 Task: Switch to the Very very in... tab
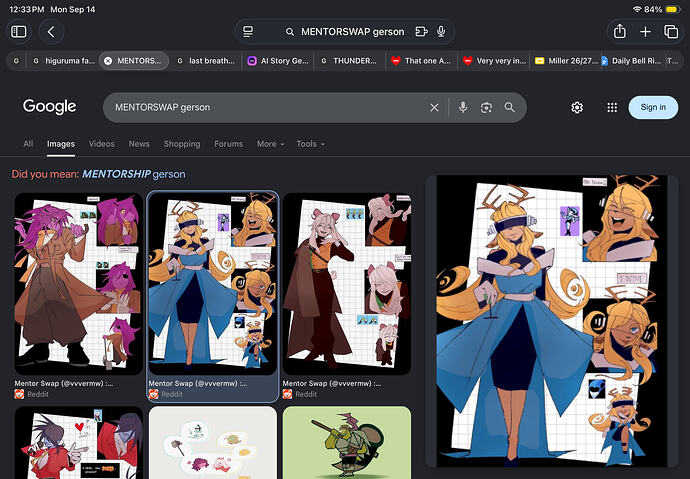(x=493, y=61)
